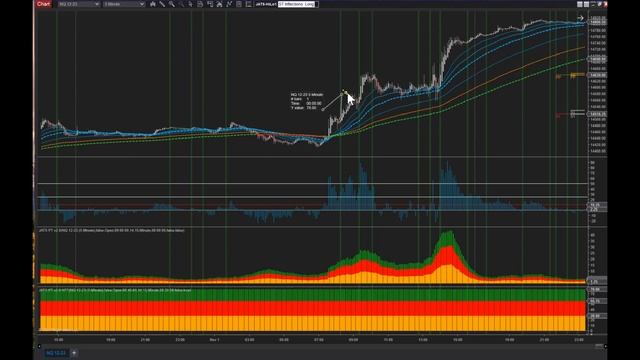Click the scroll-right arrow at the bottom right
640x360 pixels.
(605, 346)
